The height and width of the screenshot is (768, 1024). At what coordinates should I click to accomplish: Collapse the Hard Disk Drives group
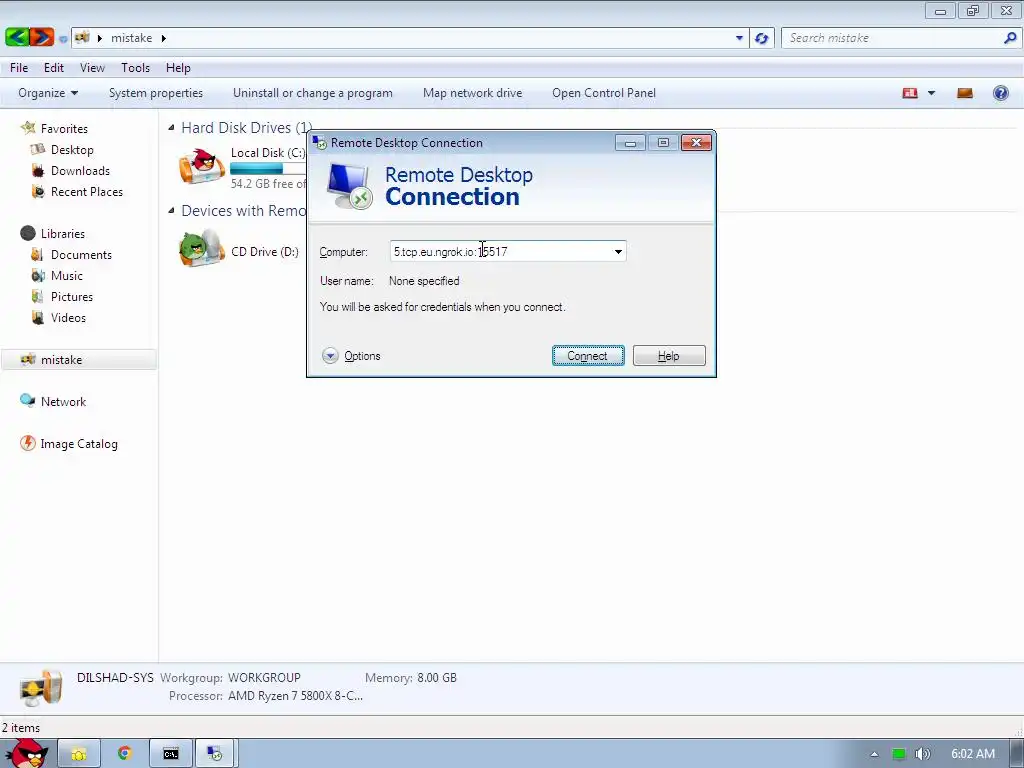[x=171, y=127]
